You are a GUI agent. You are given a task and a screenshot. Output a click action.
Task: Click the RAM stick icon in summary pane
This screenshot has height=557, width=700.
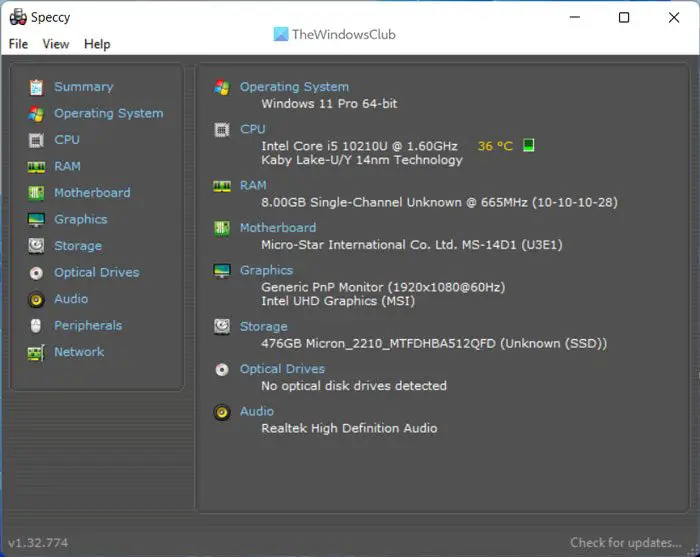(222, 186)
